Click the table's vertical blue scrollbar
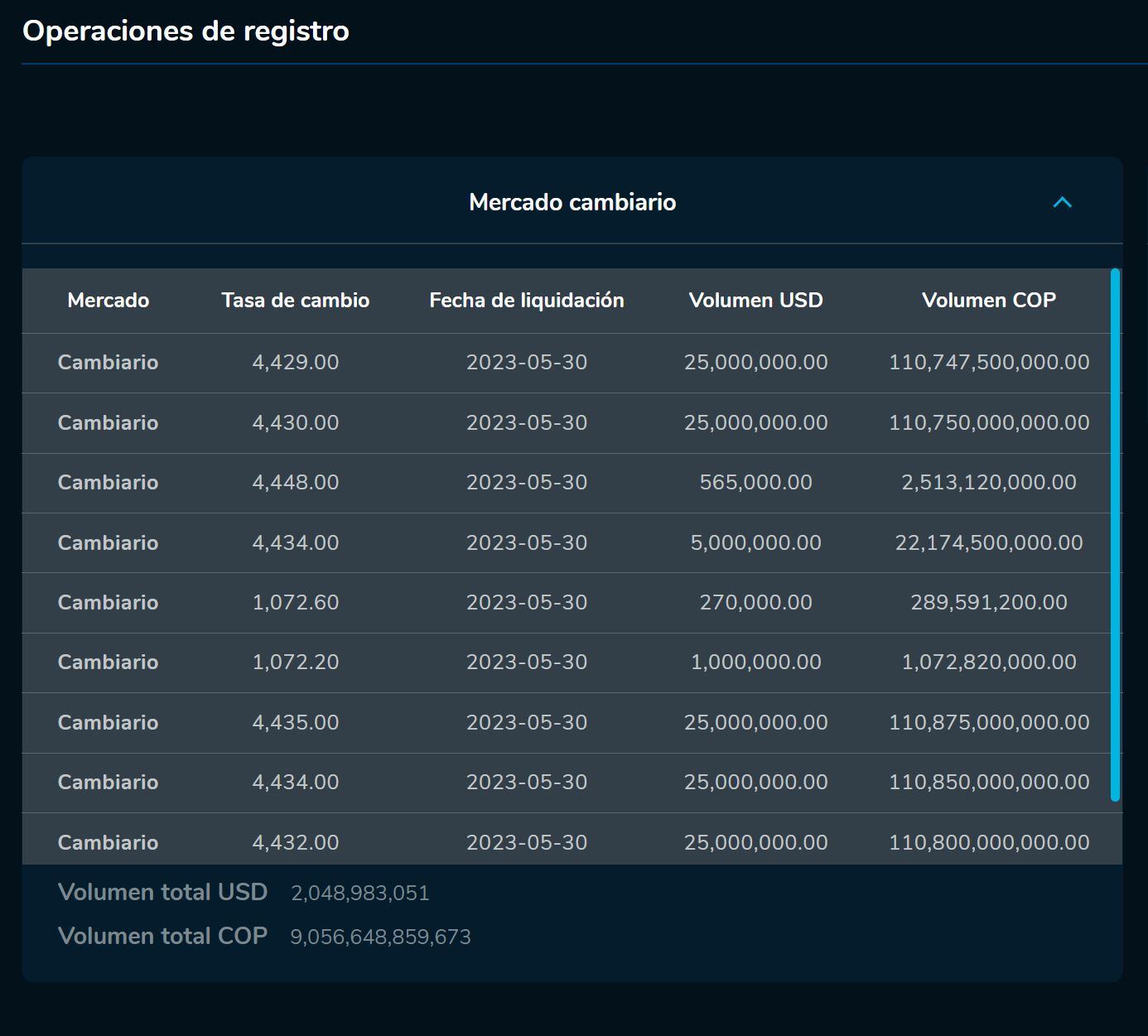This screenshot has height=1036, width=1148. (1115, 534)
